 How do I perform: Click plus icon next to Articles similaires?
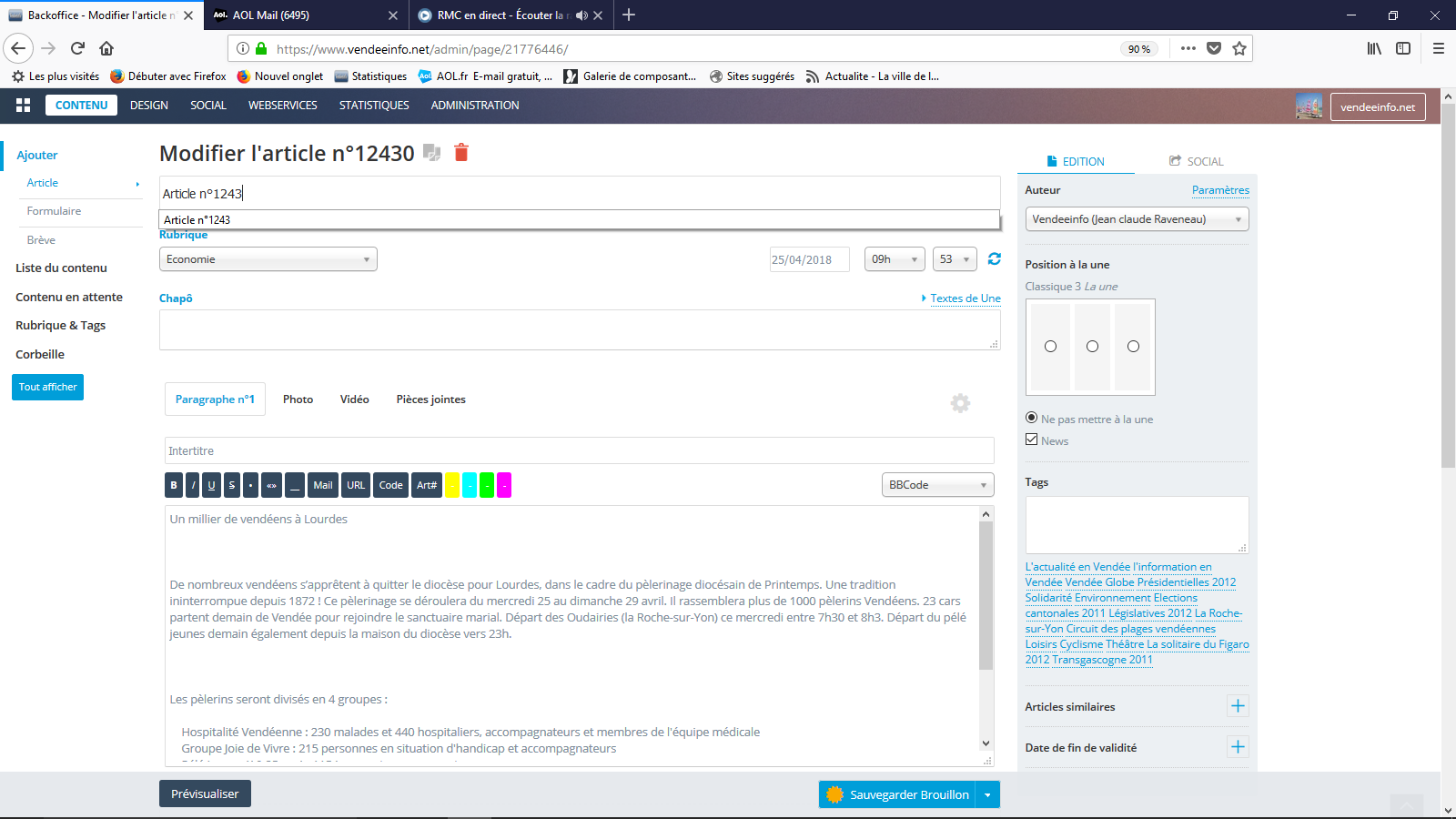click(x=1238, y=706)
